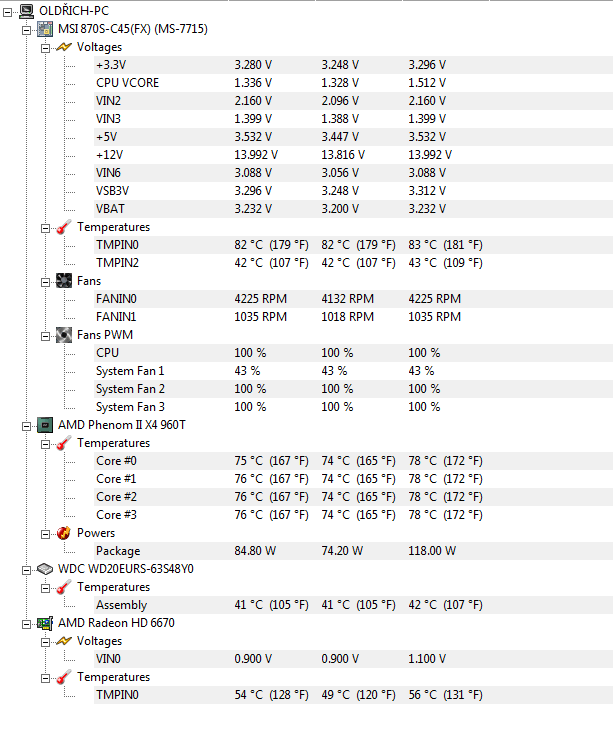Collapse the AMD Radeon HD 6670 node
This screenshot has width=613, height=729.
(27, 623)
